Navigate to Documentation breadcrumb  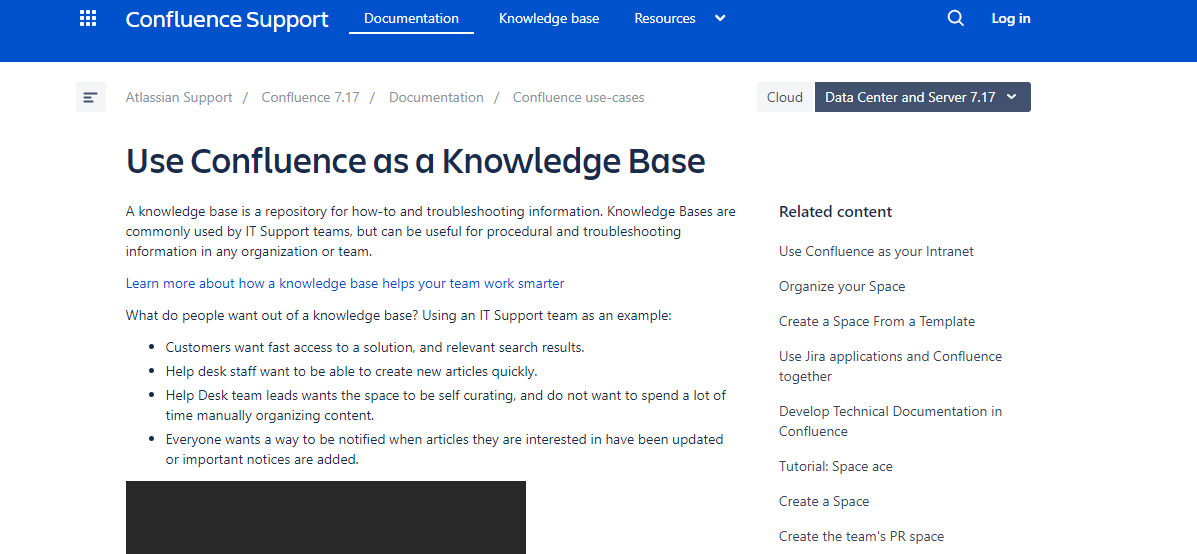436,98
